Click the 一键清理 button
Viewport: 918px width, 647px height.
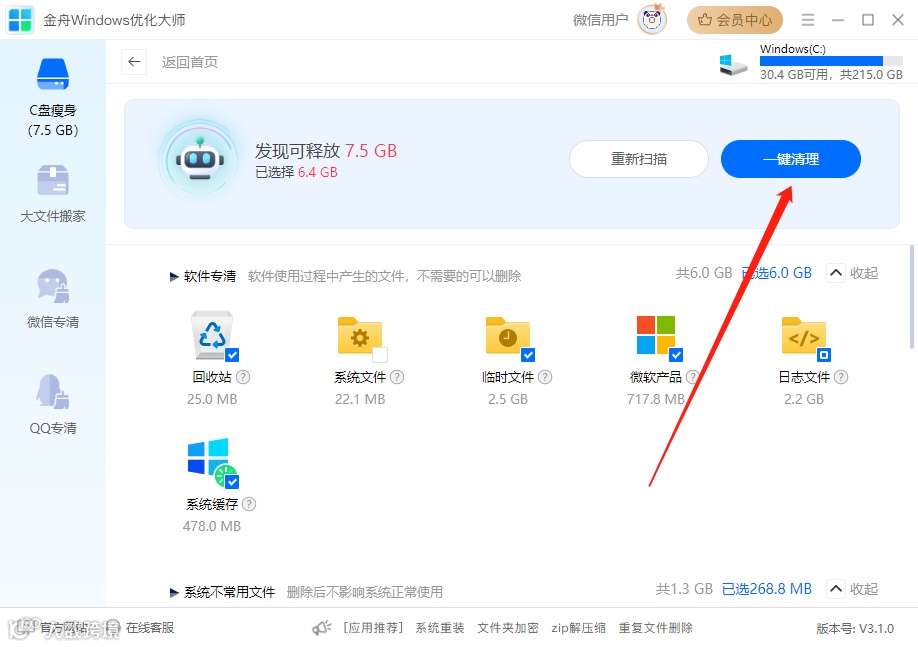pos(790,159)
